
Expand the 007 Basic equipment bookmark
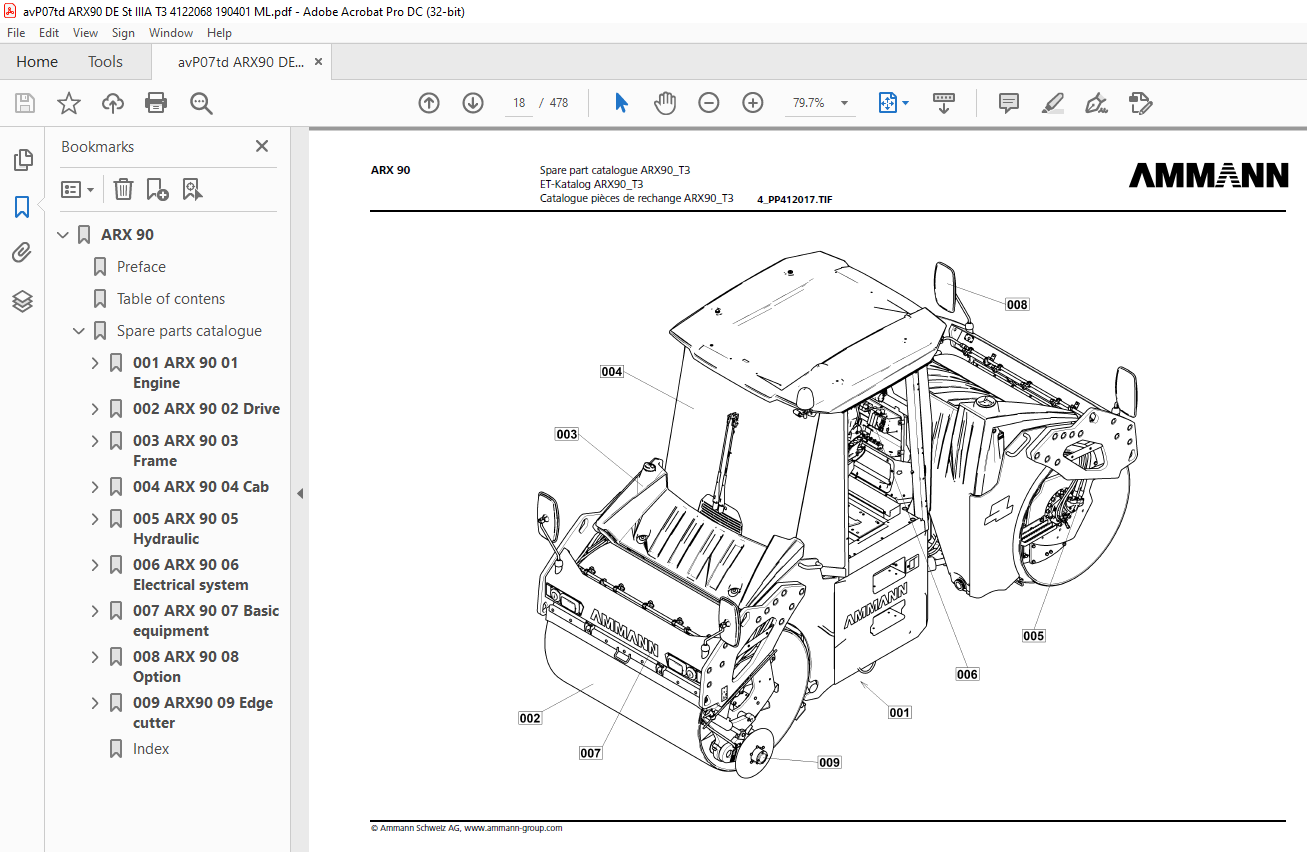(95, 611)
